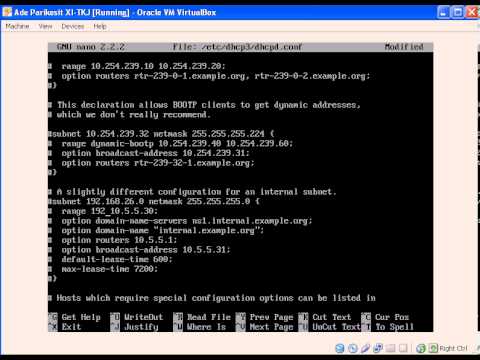
Task: Maximize the VirtualBox VM window
Action: coord(458,13)
